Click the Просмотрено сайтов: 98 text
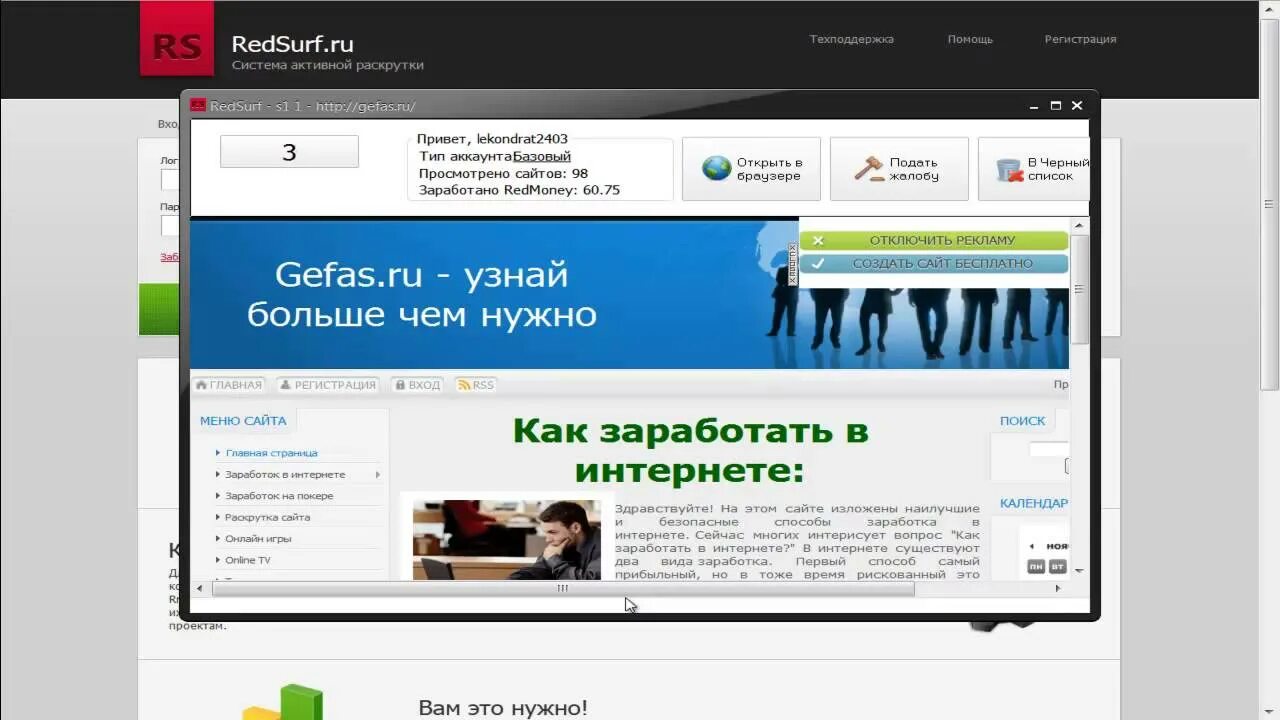This screenshot has width=1280, height=720. (x=503, y=173)
